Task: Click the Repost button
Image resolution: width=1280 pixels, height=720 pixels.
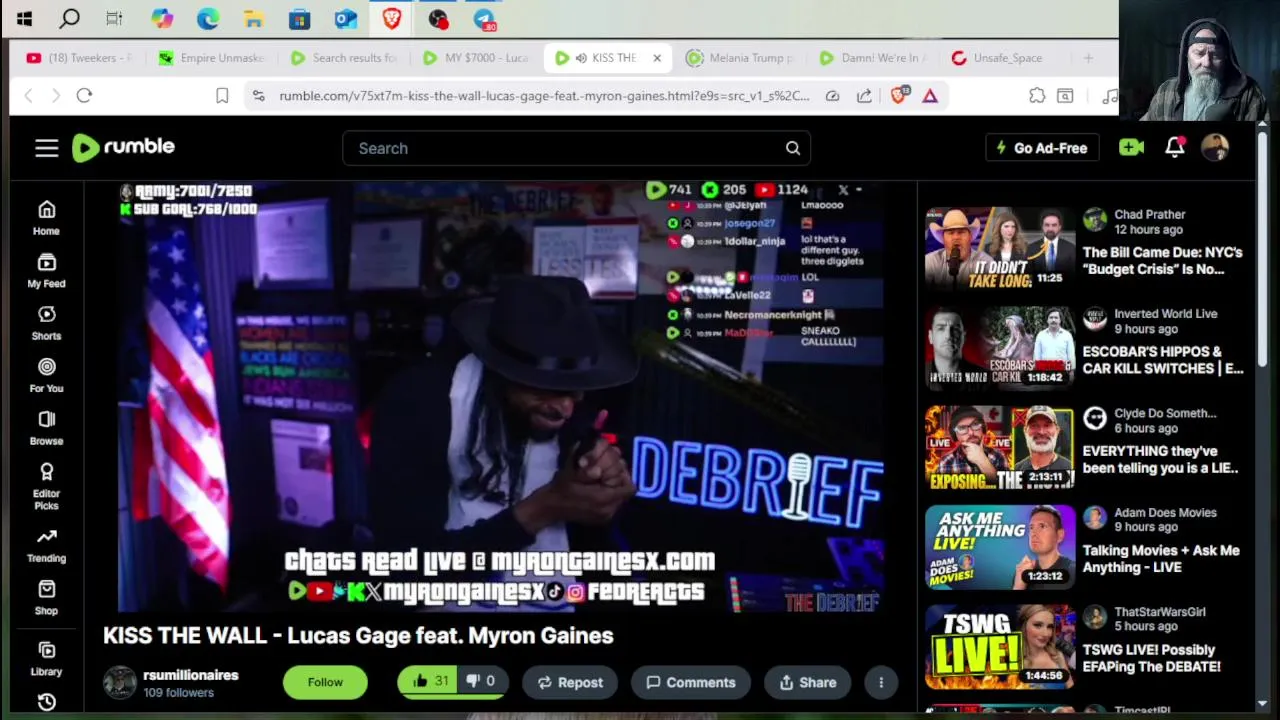Action: click(x=570, y=682)
